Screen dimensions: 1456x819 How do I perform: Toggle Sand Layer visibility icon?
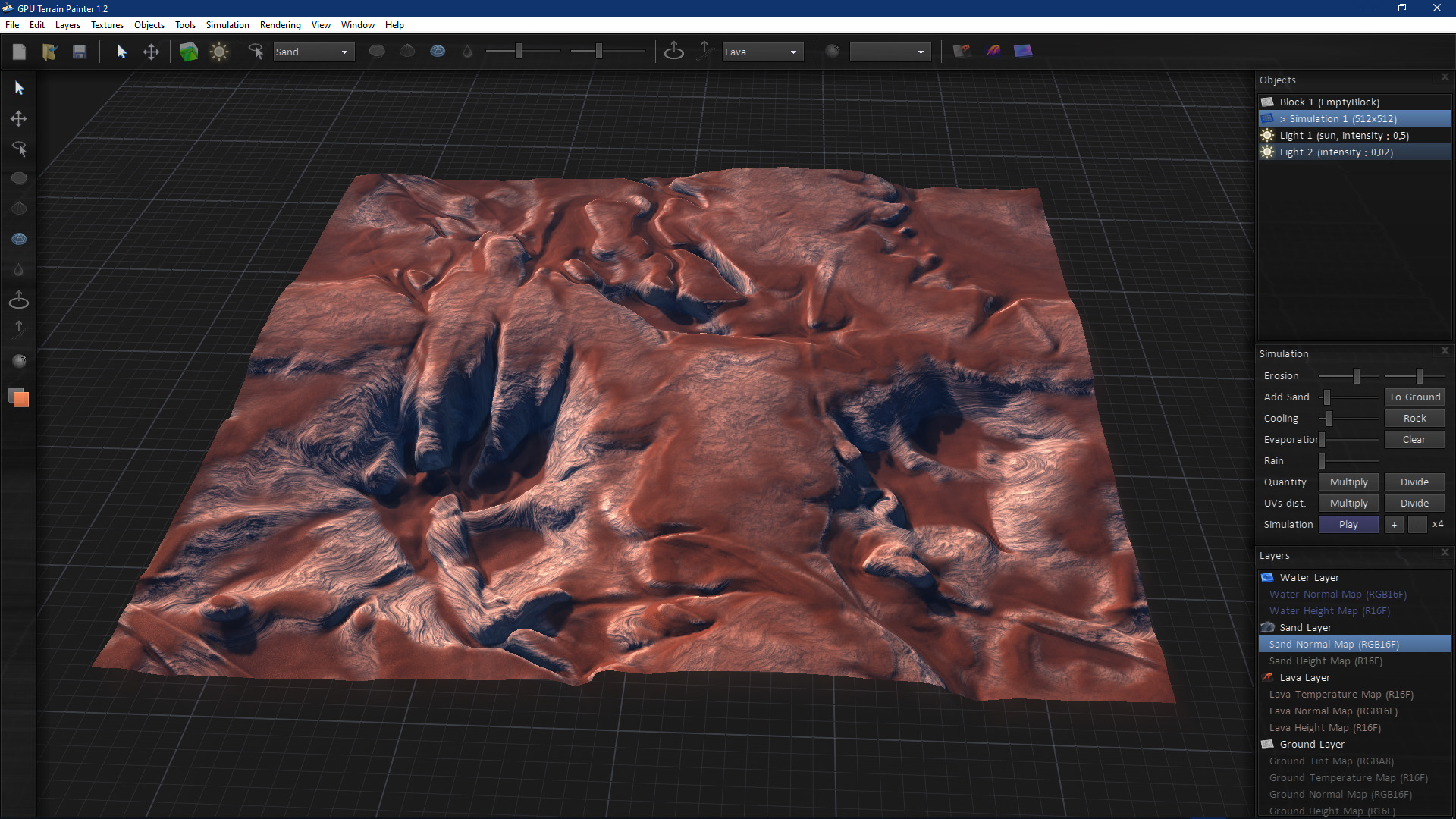pyautogui.click(x=1267, y=627)
